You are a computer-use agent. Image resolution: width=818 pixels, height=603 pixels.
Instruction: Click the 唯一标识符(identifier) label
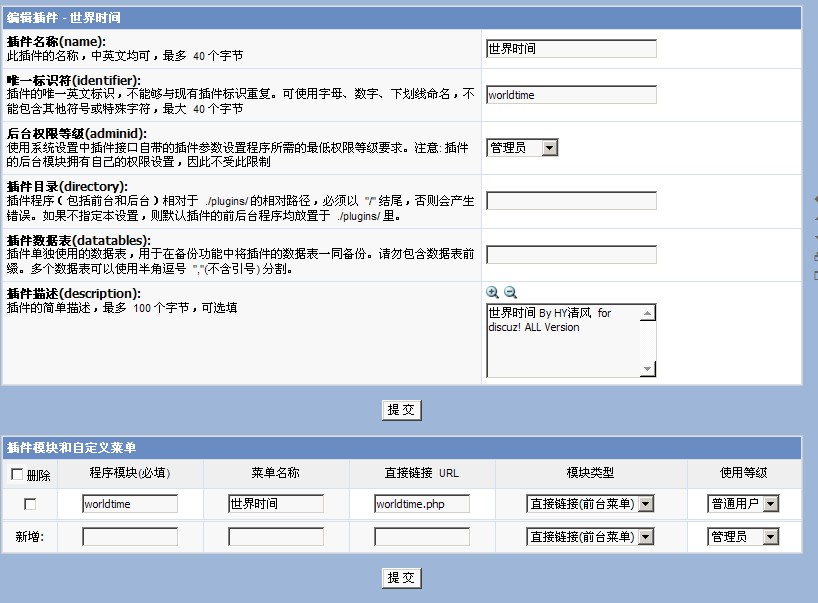(x=74, y=80)
